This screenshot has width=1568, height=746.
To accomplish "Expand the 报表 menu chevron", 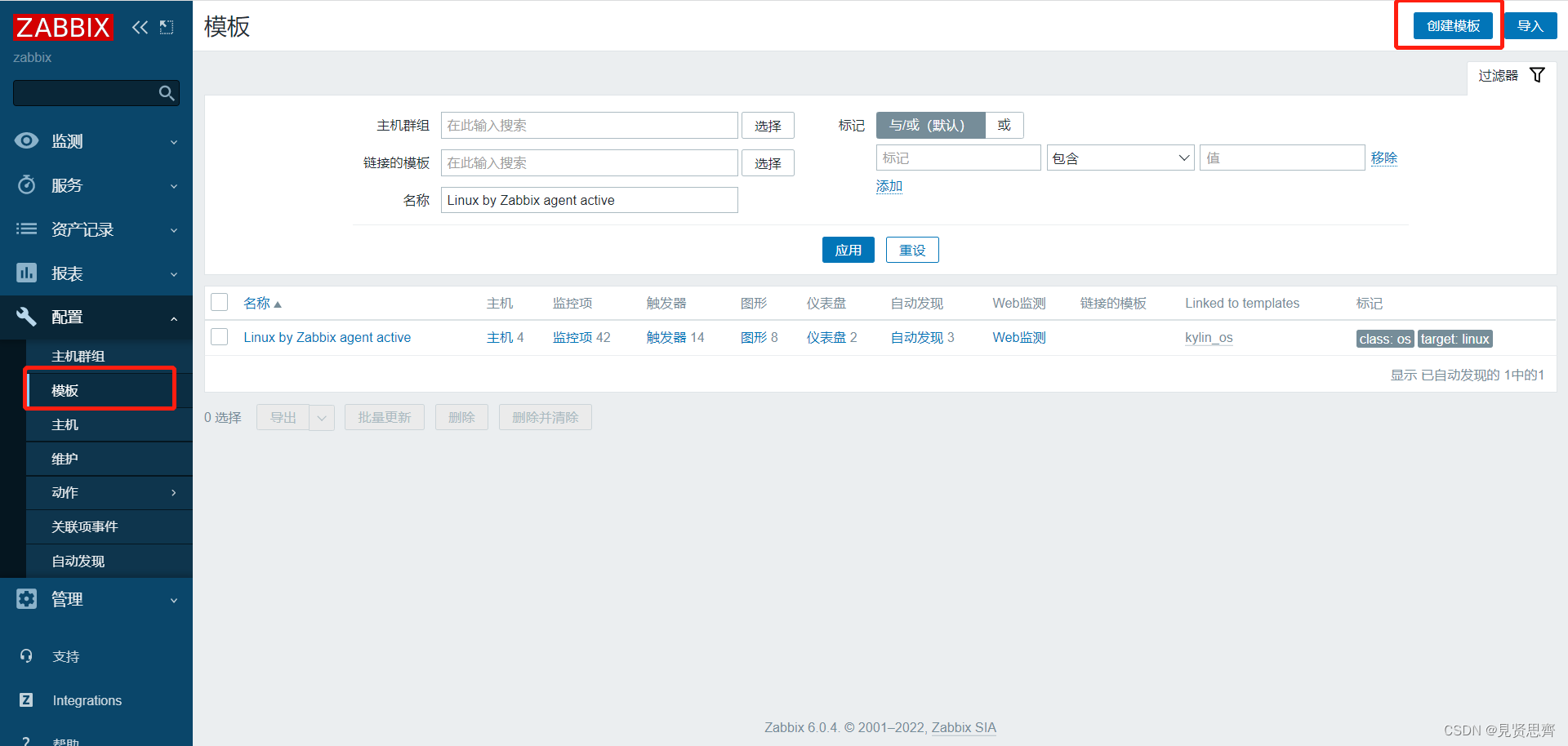I will pos(174,274).
